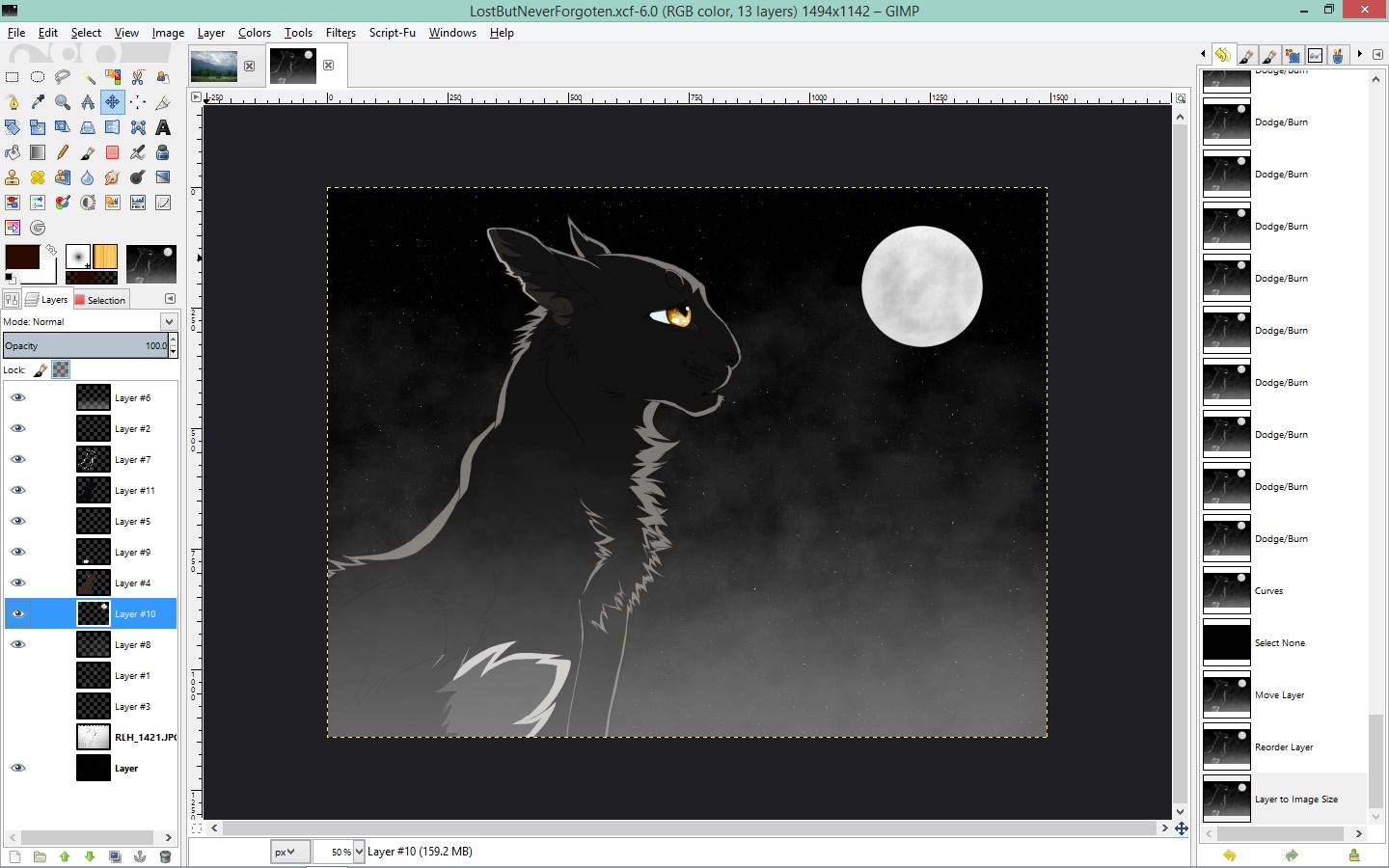
Task: Hide Layer #10 using its eye icon
Action: pos(17,613)
